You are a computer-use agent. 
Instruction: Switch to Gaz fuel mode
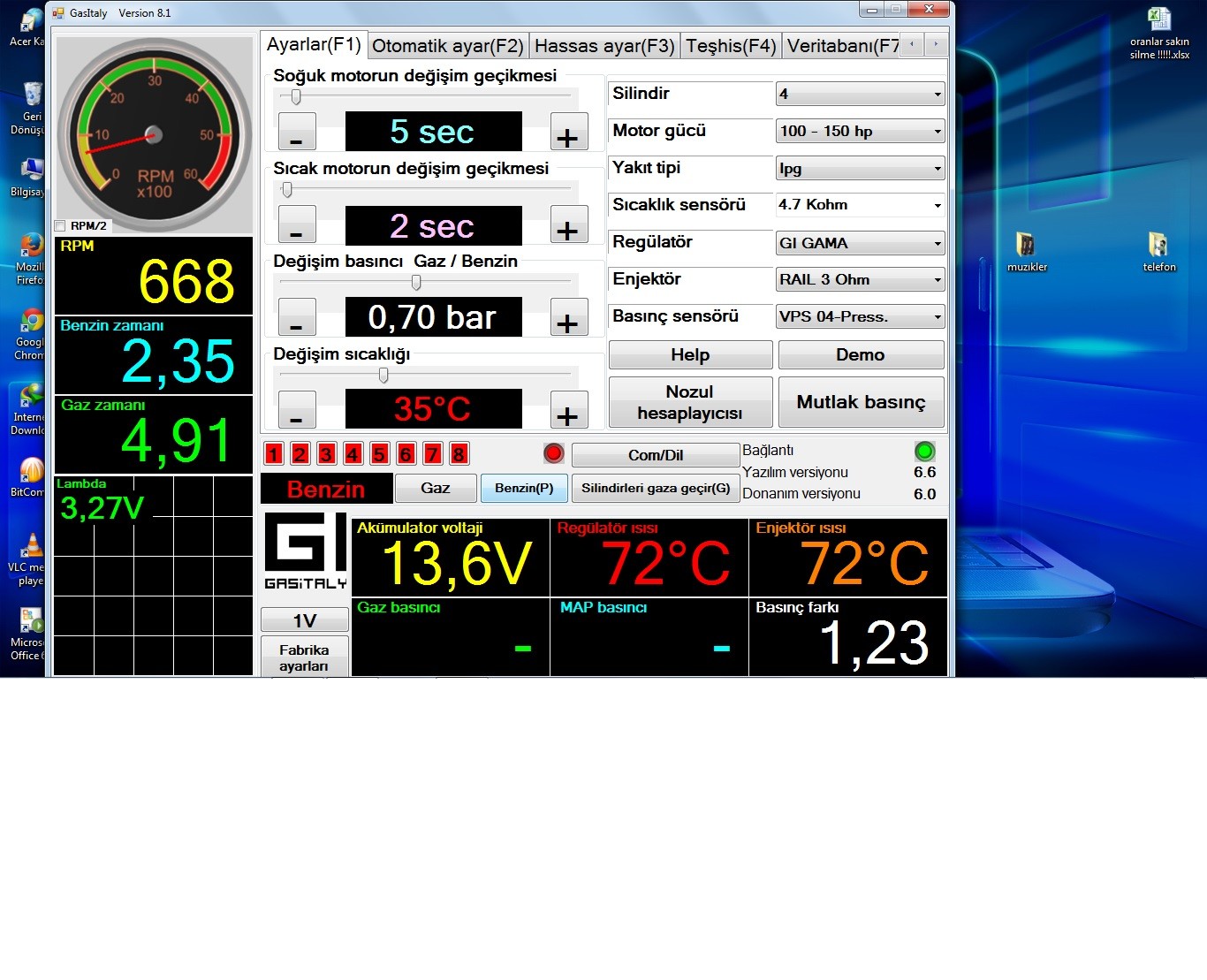436,488
